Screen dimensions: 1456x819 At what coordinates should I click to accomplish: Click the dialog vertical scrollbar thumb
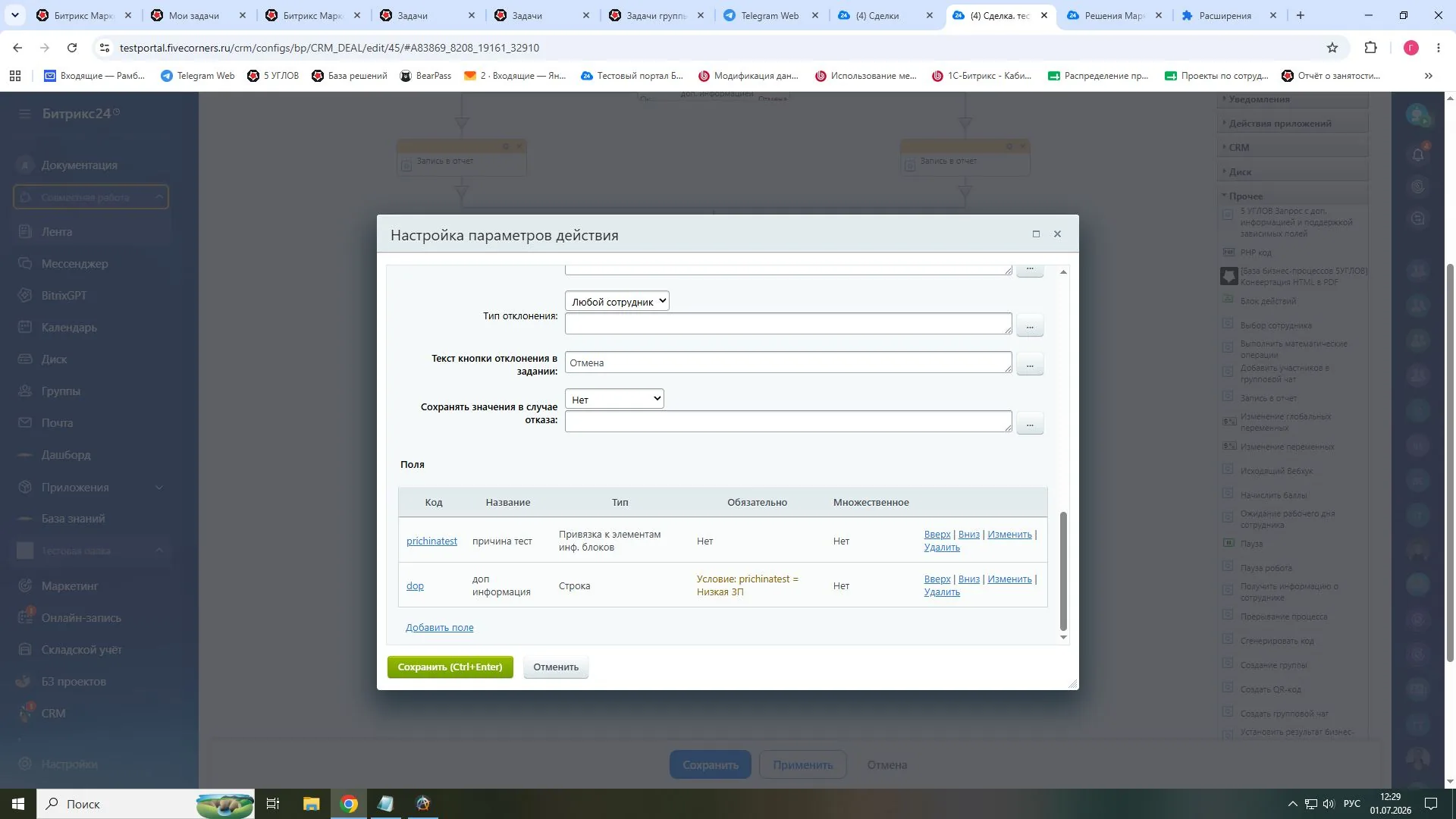click(x=1063, y=571)
